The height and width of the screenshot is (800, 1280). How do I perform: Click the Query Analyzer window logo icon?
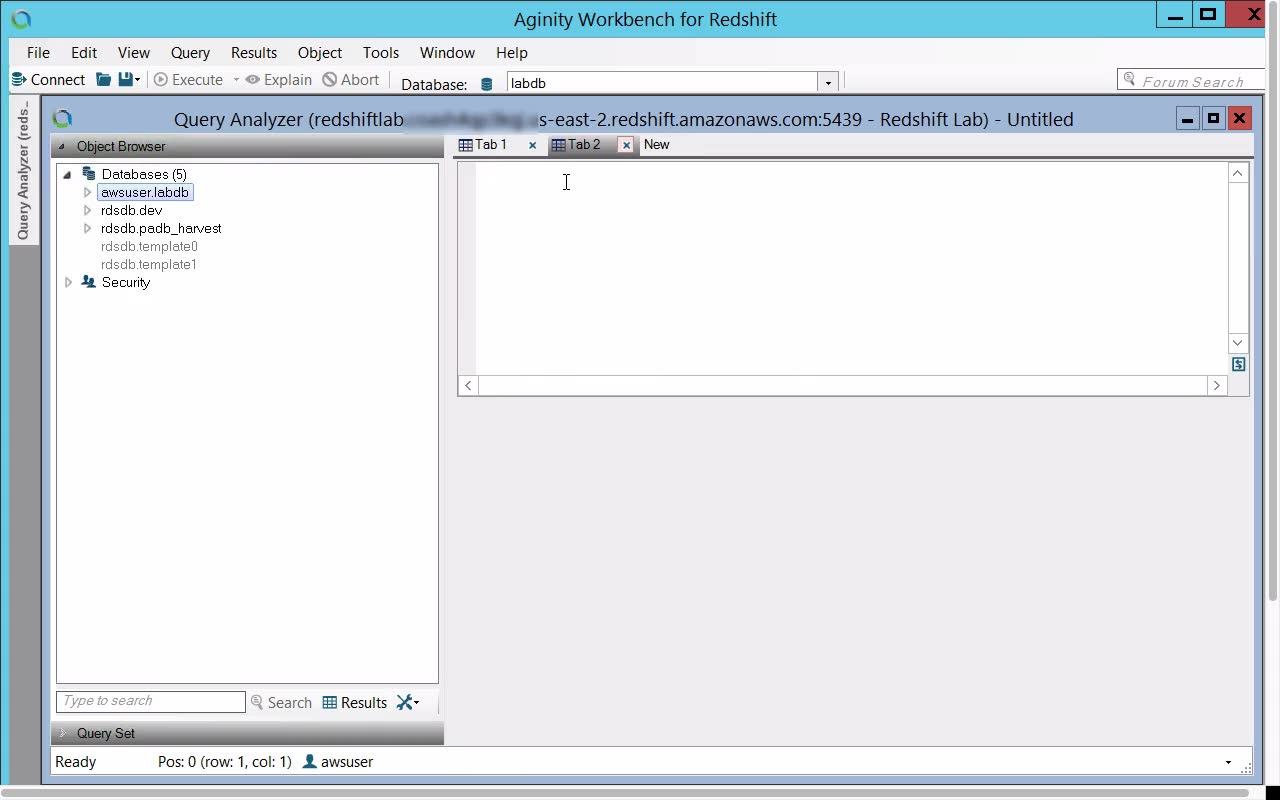pos(62,119)
